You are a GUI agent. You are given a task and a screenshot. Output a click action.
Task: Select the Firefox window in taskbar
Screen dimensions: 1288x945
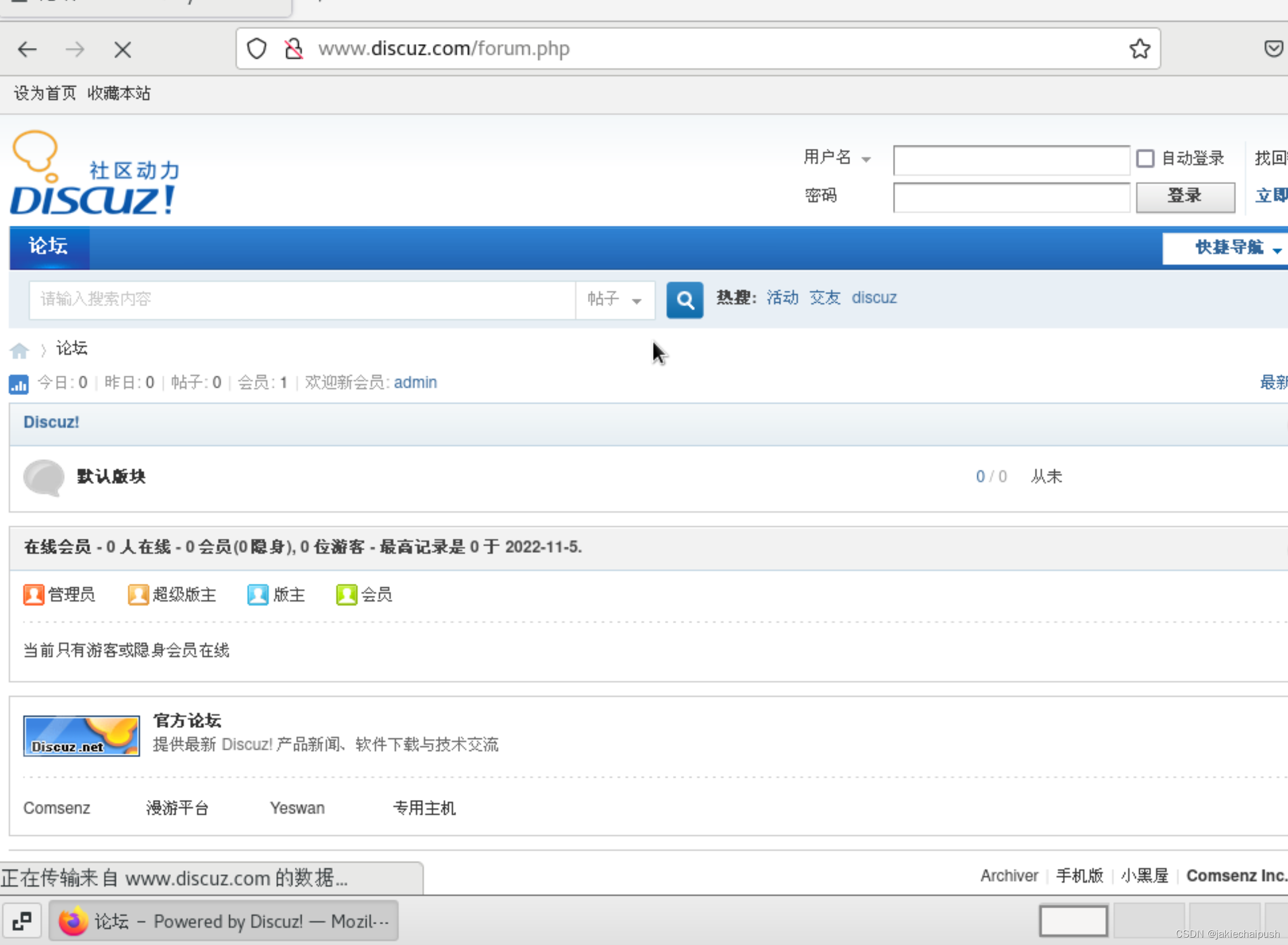click(224, 921)
